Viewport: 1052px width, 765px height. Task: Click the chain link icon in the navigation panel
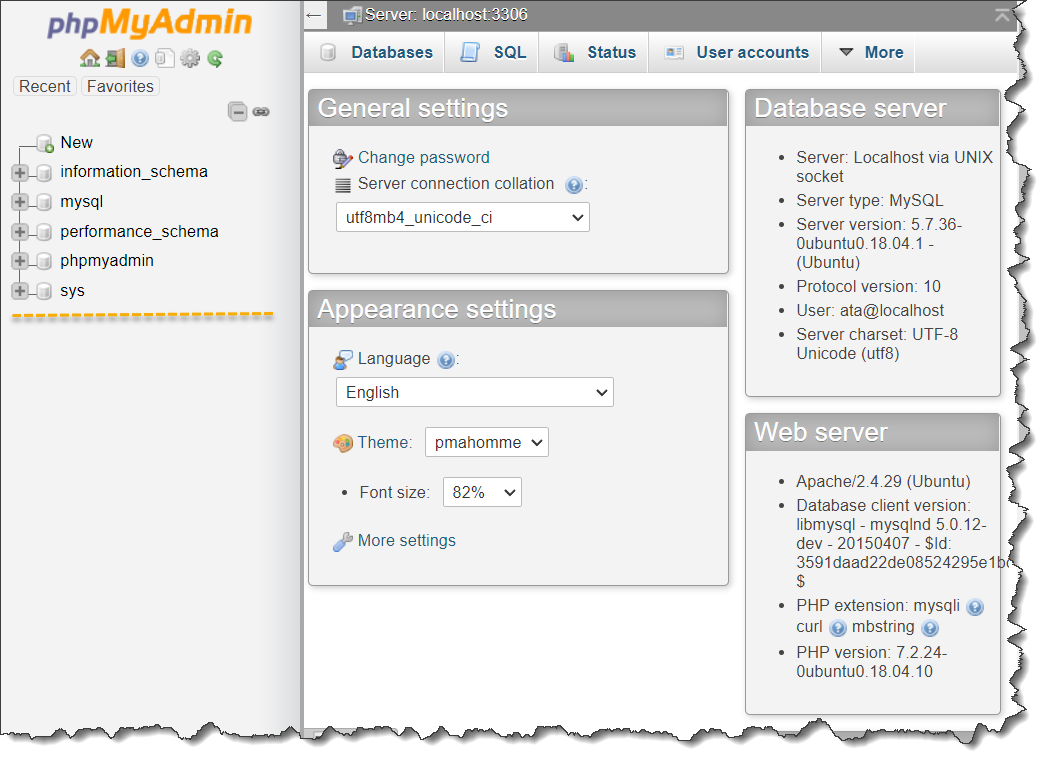261,111
